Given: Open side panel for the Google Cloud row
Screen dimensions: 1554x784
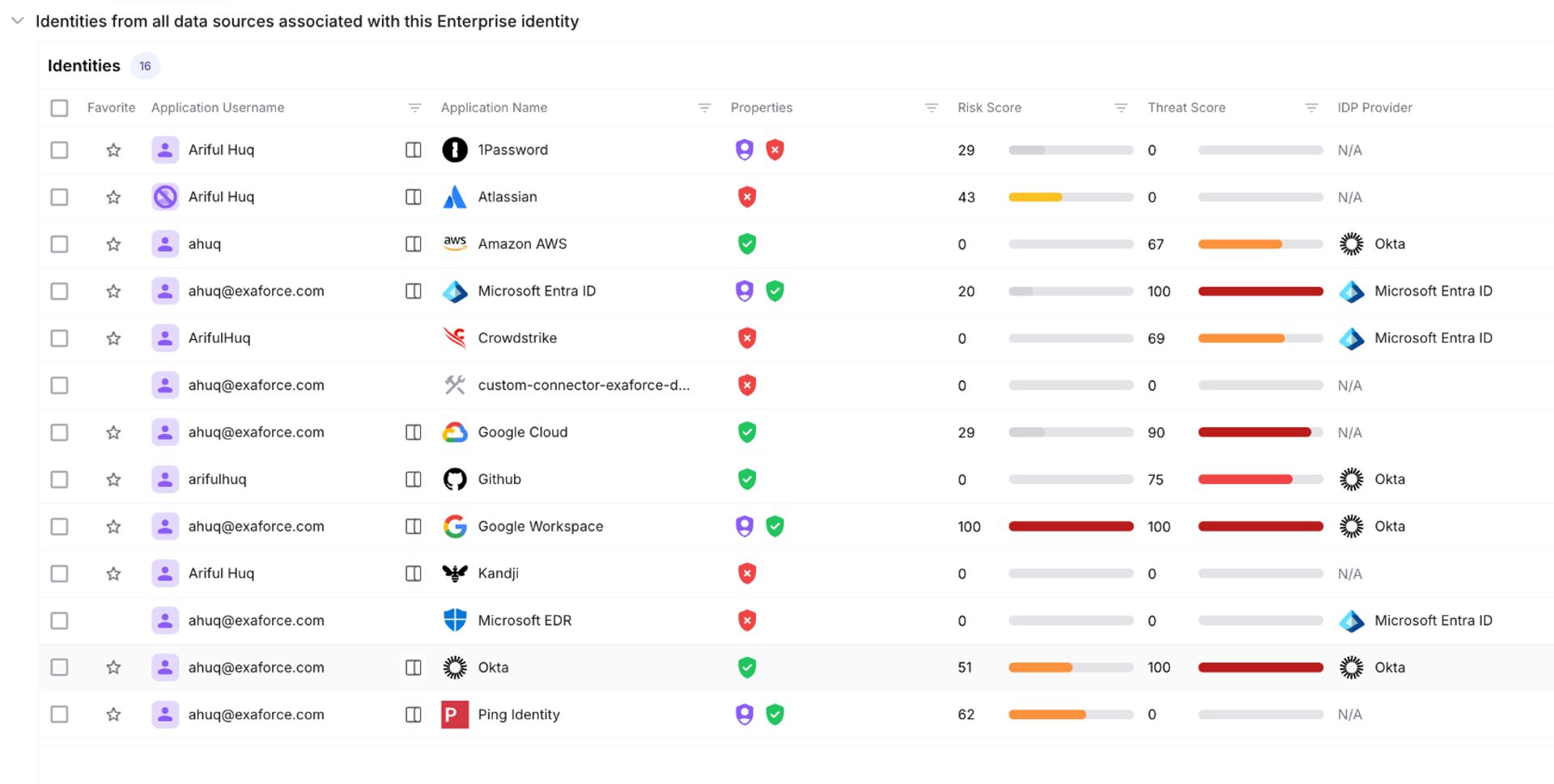Looking at the screenshot, I should [x=413, y=432].
